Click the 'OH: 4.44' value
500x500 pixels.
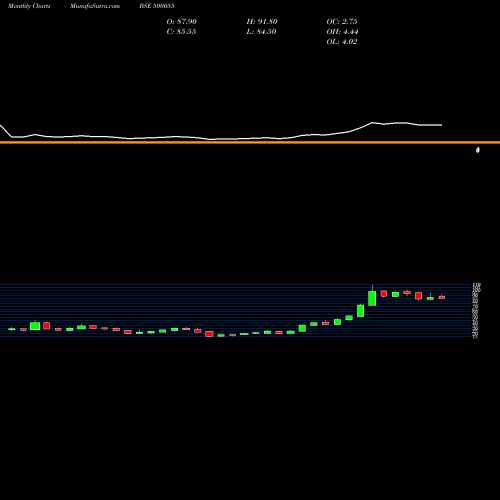[342, 32]
